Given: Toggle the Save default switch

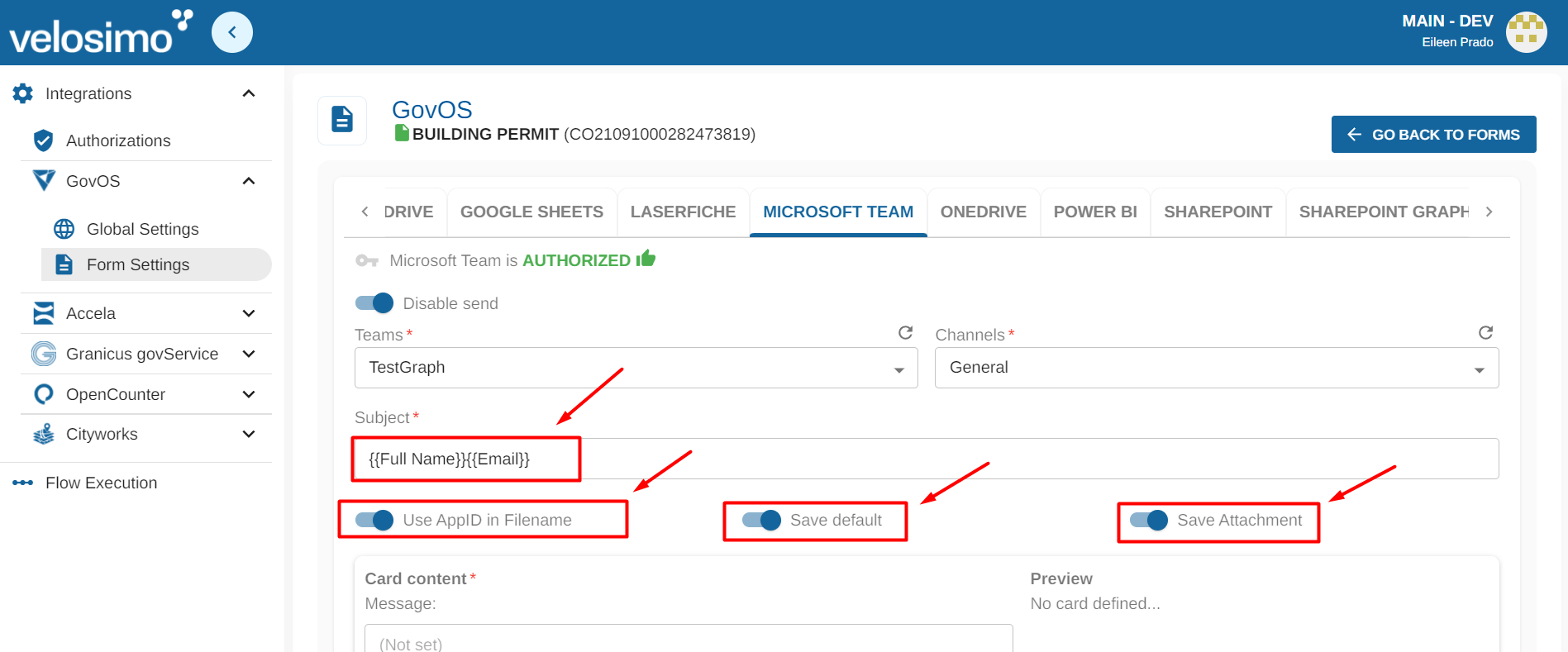Looking at the screenshot, I should click(761, 520).
